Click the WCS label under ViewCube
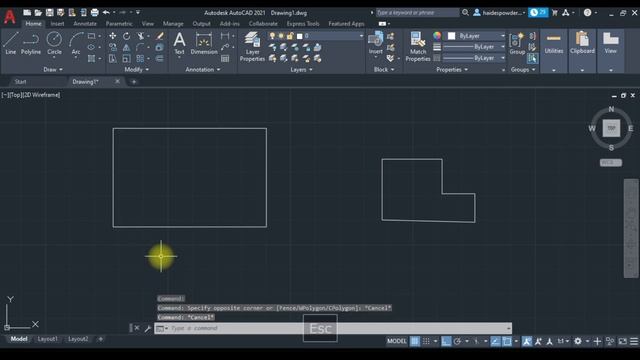 click(611, 162)
